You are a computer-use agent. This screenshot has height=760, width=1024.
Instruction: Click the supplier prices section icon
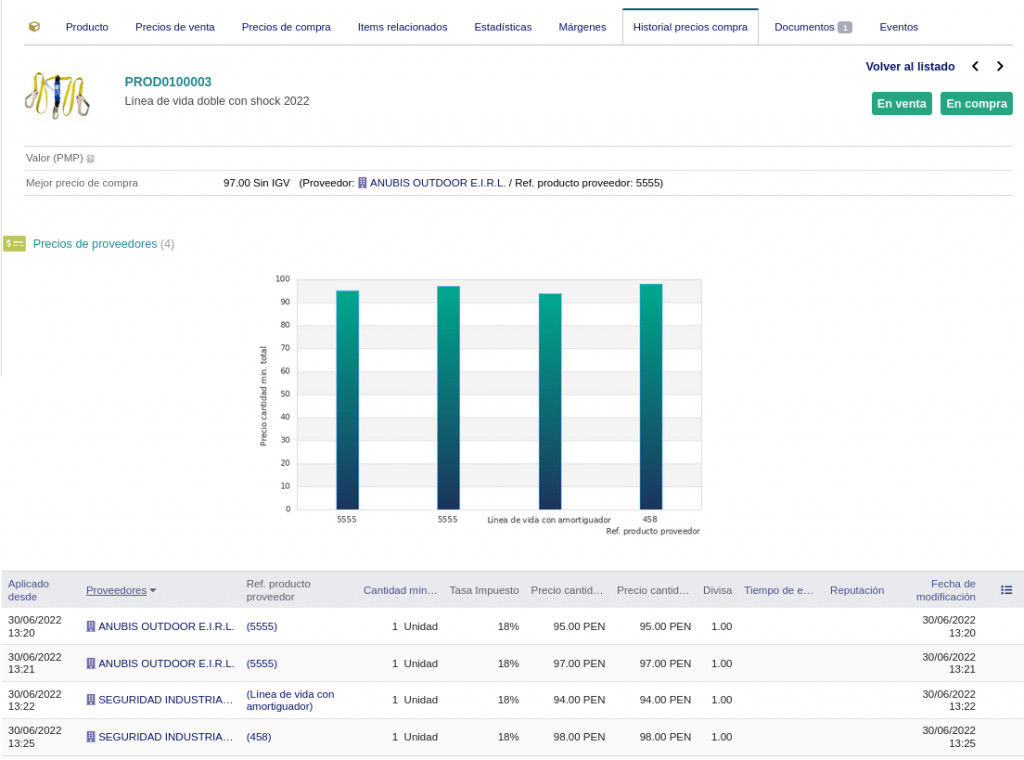pyautogui.click(x=14, y=244)
